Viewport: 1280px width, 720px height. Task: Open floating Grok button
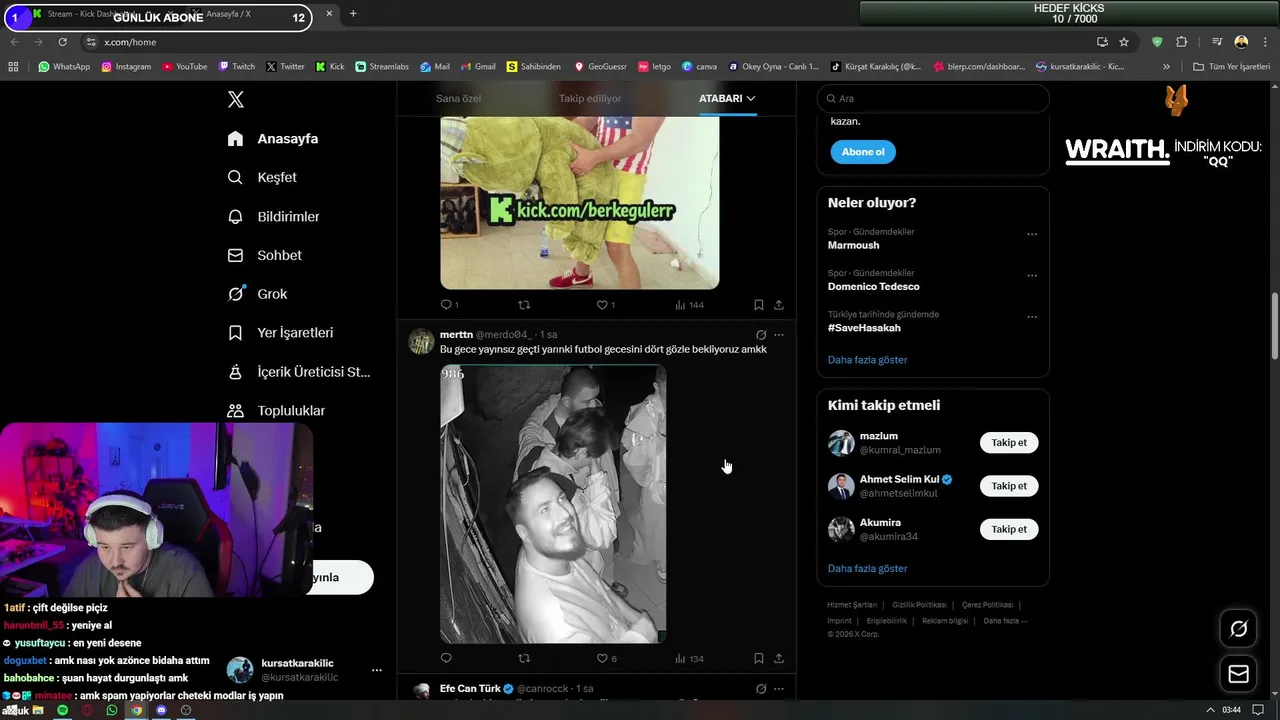click(1238, 629)
